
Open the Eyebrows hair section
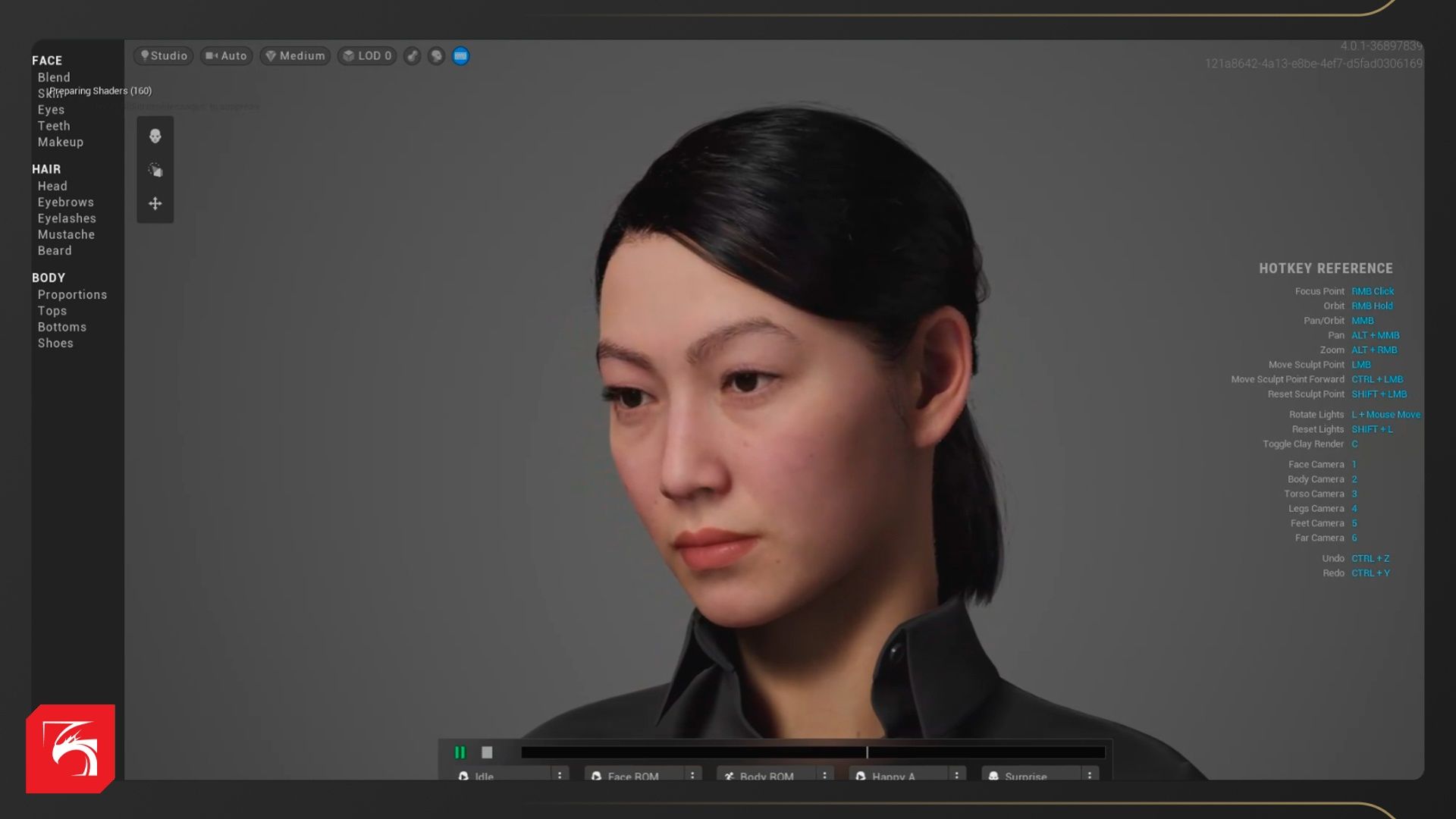[x=66, y=202]
